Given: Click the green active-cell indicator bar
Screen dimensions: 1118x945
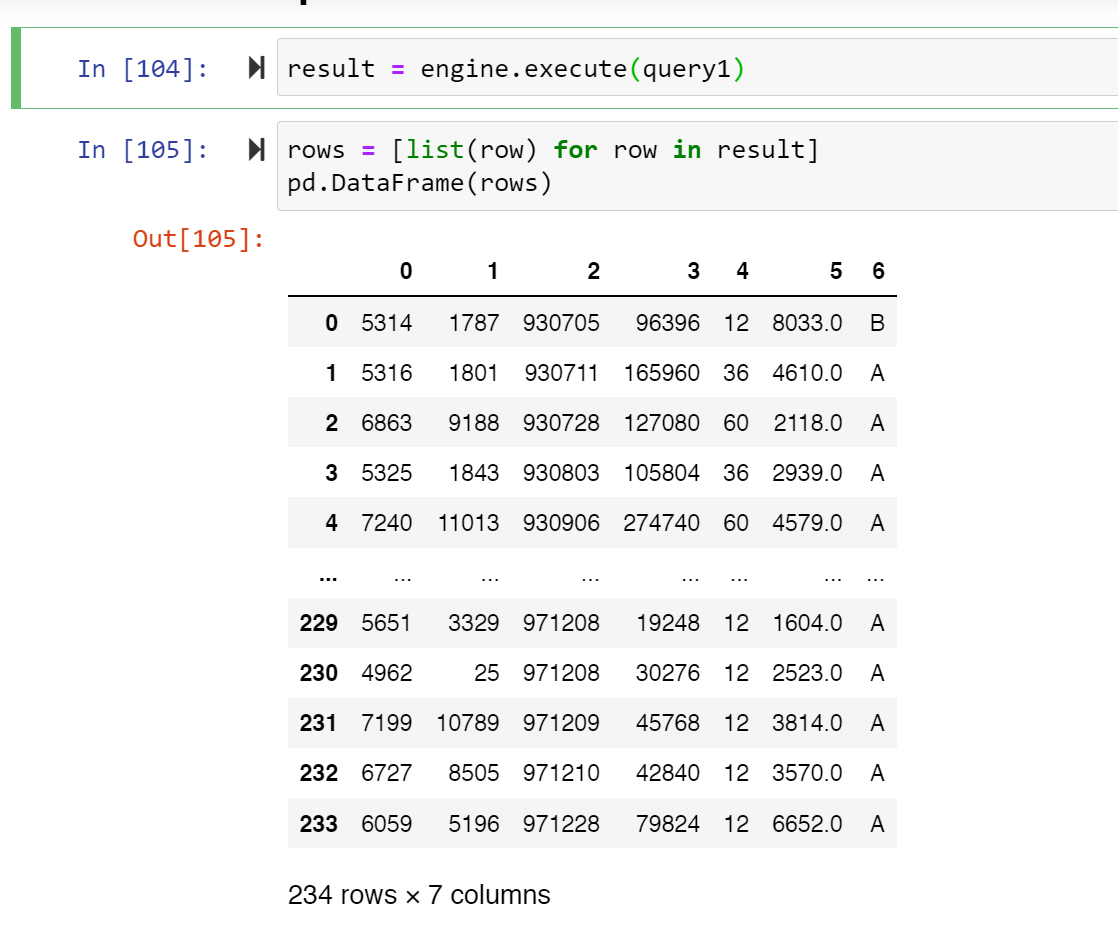Looking at the screenshot, I should point(14,68).
